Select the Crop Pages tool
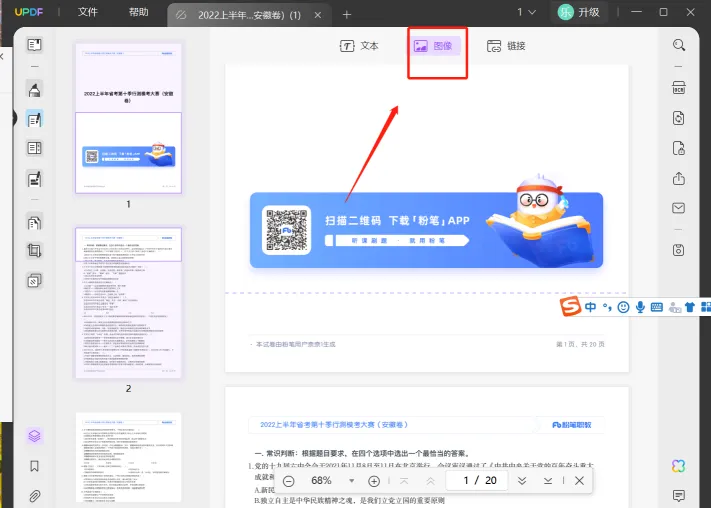711x508 pixels. pyautogui.click(x=35, y=251)
